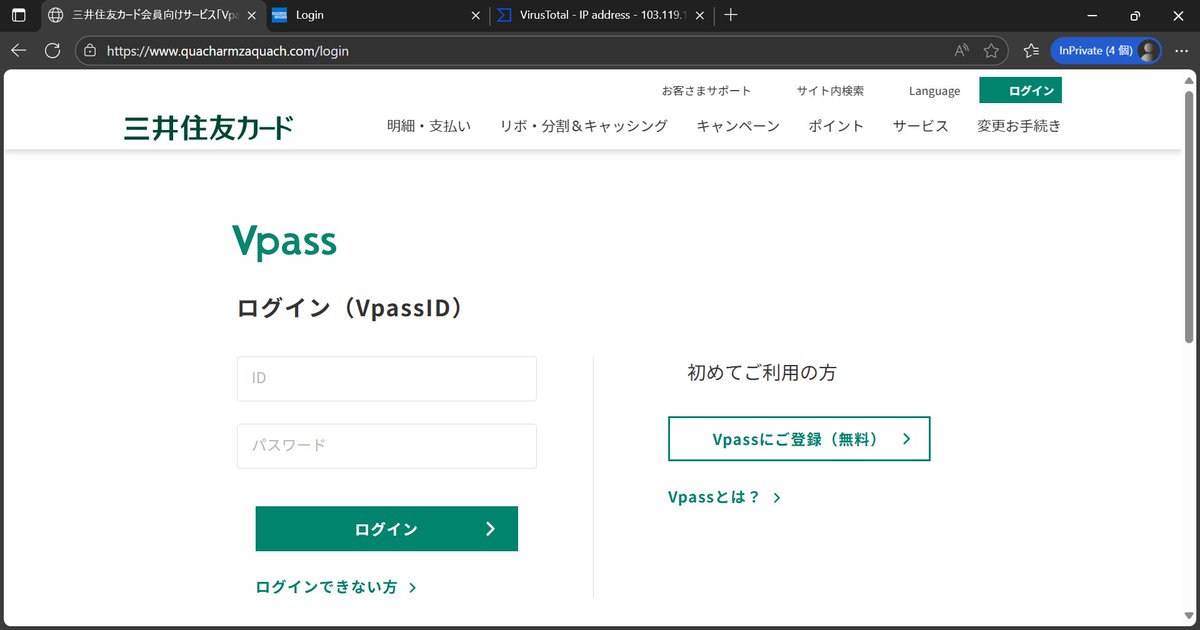The height and width of the screenshot is (630, 1200).
Task: Open お客さまサポート link
Action: (706, 91)
